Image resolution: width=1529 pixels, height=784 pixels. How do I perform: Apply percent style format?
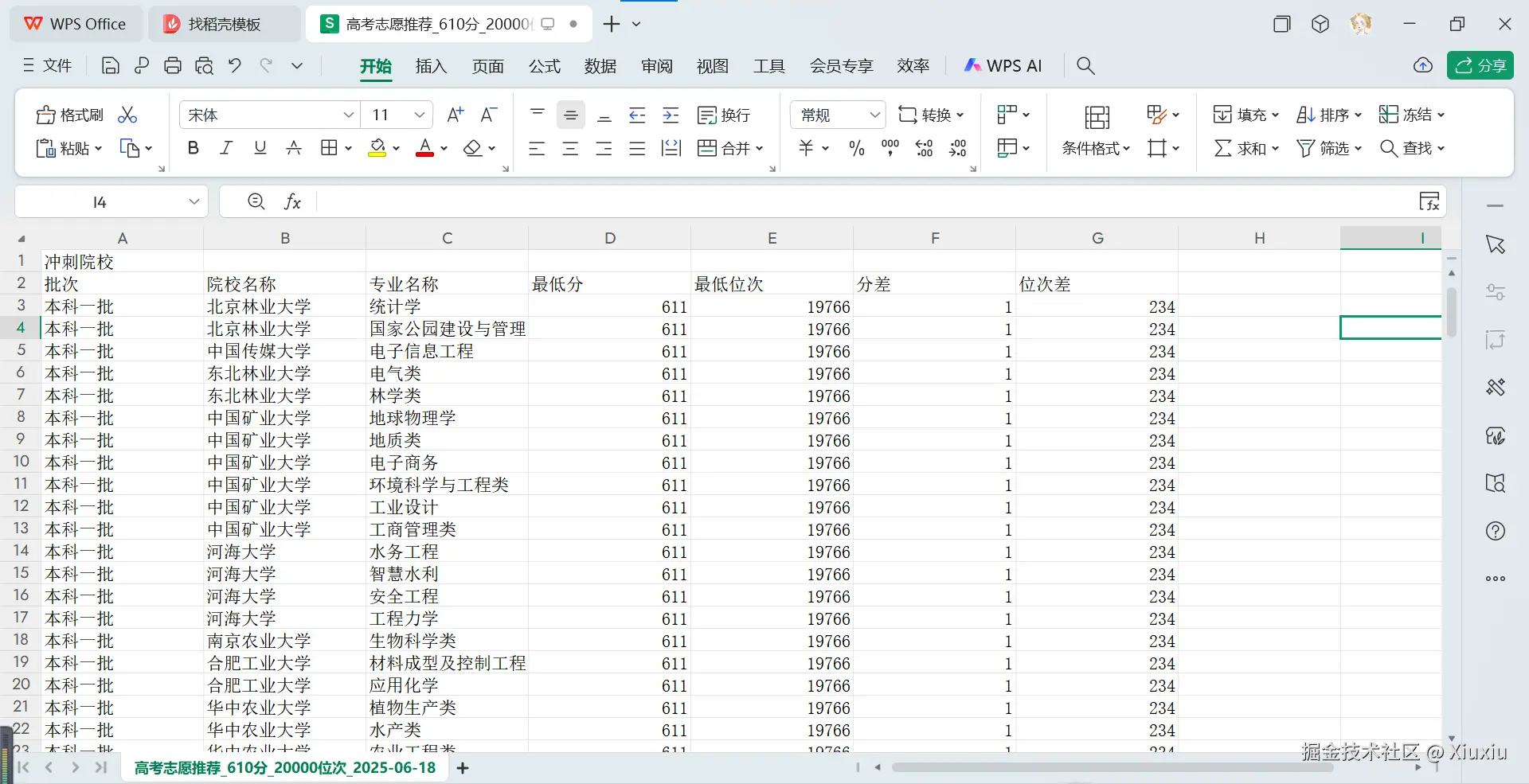coord(857,148)
